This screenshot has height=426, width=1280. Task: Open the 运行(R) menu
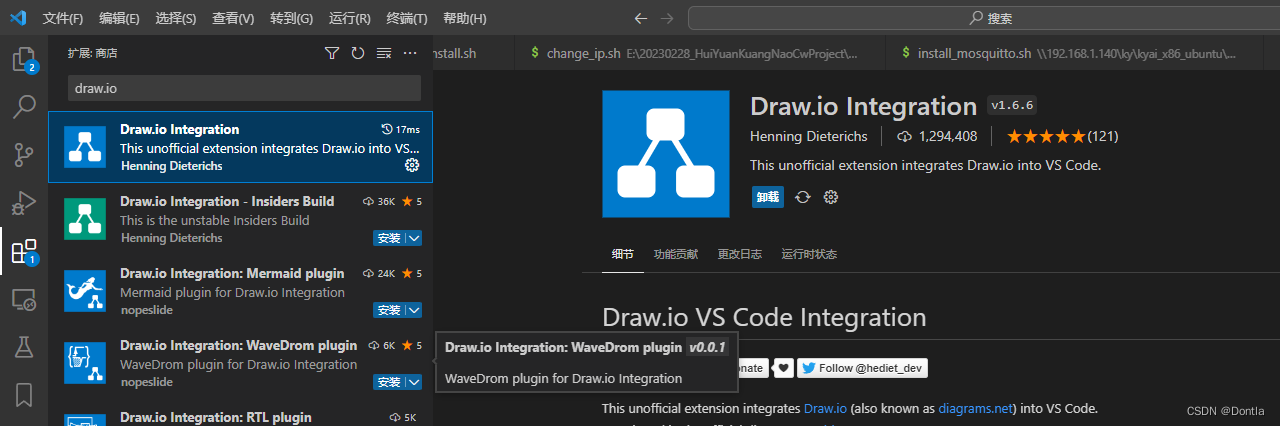349,19
